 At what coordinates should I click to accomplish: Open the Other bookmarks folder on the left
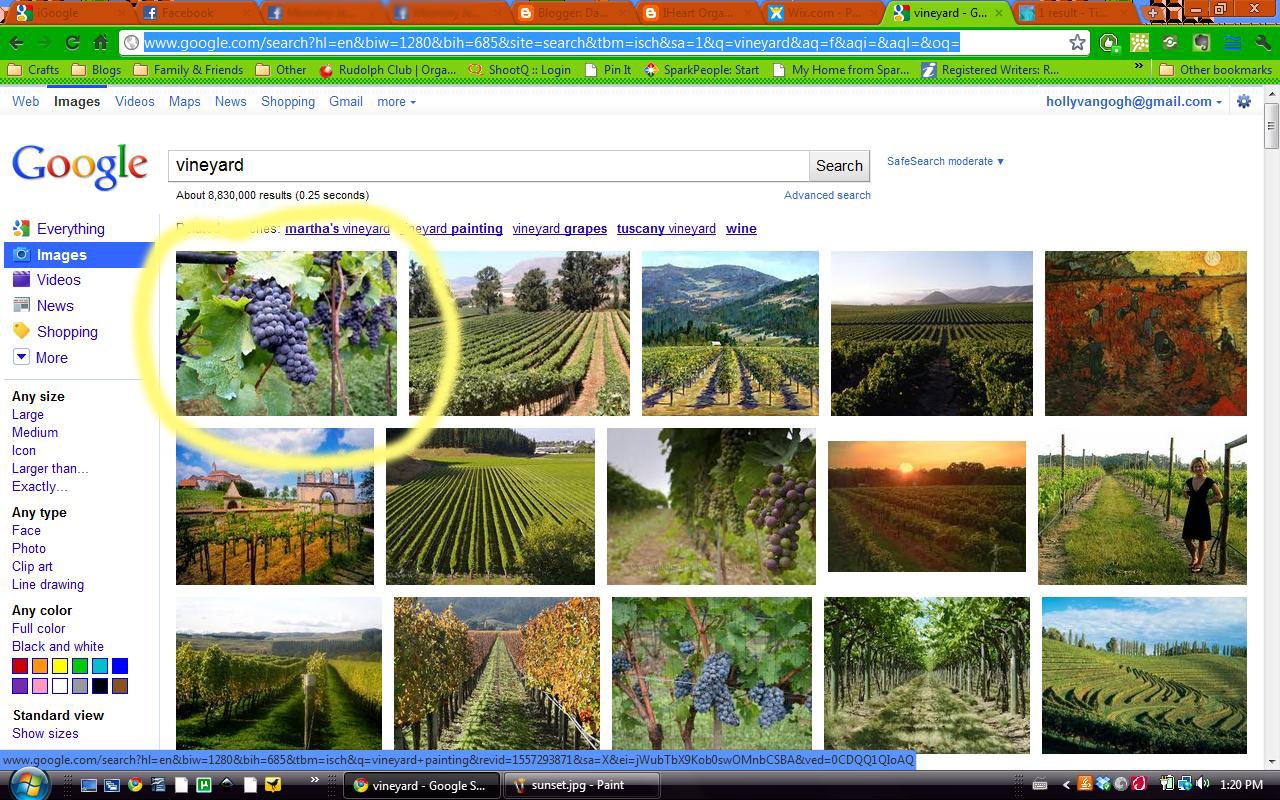281,70
